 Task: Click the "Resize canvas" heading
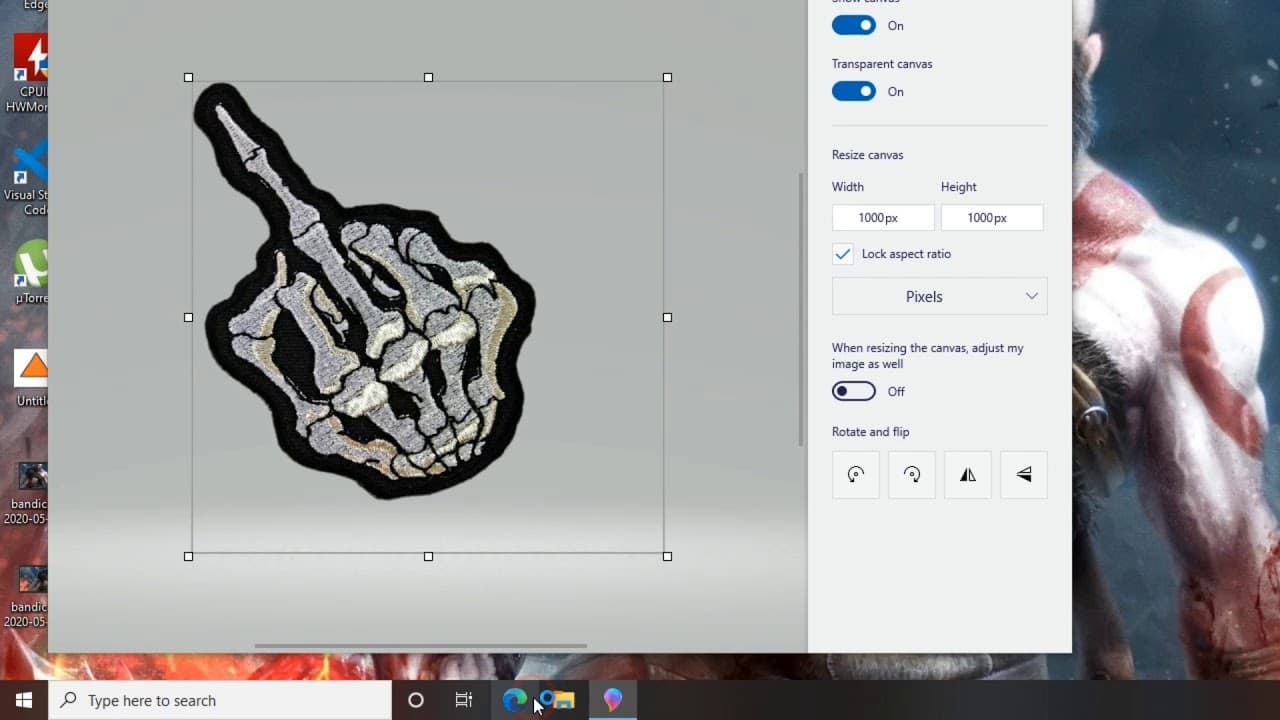tap(868, 155)
